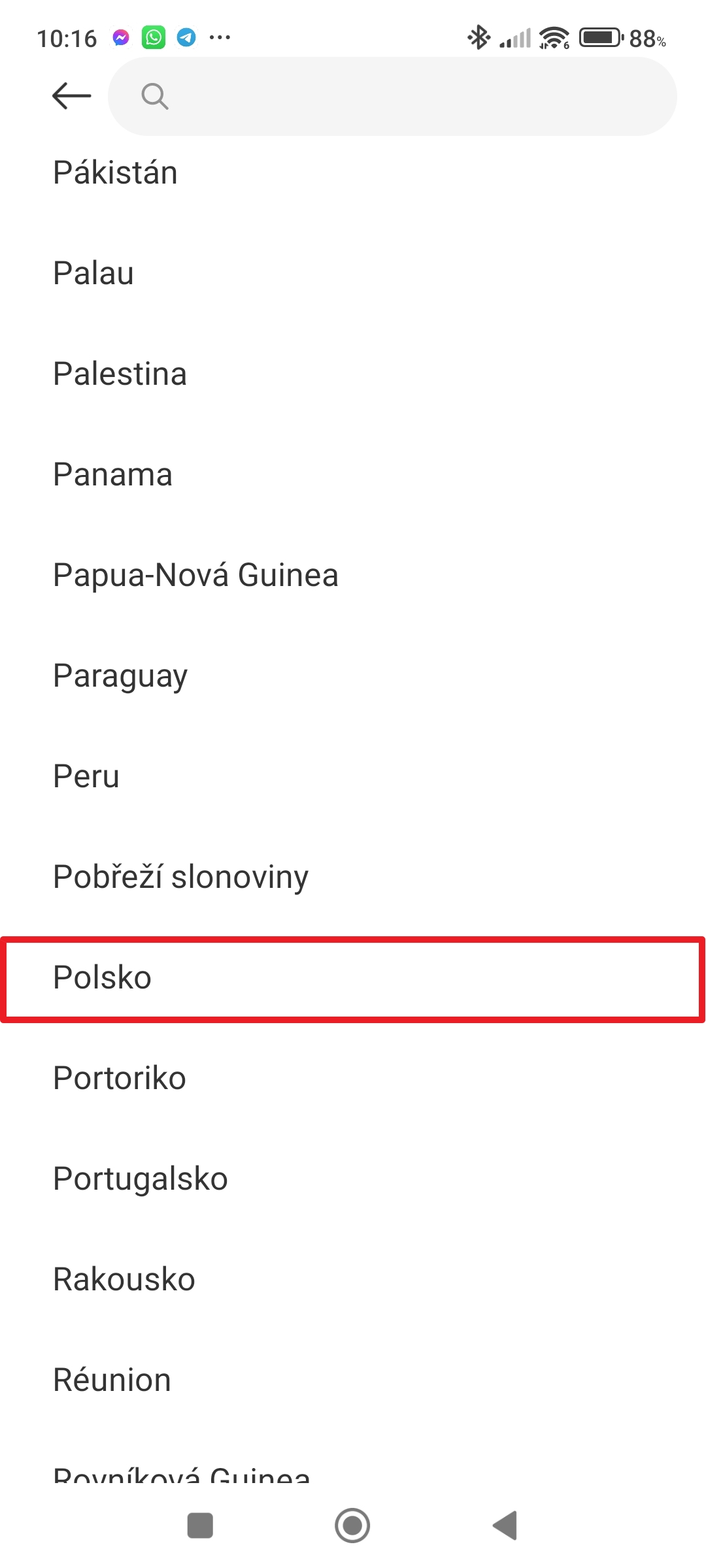Tap the back arrow icon
The image size is (706, 1568).
coord(71,96)
